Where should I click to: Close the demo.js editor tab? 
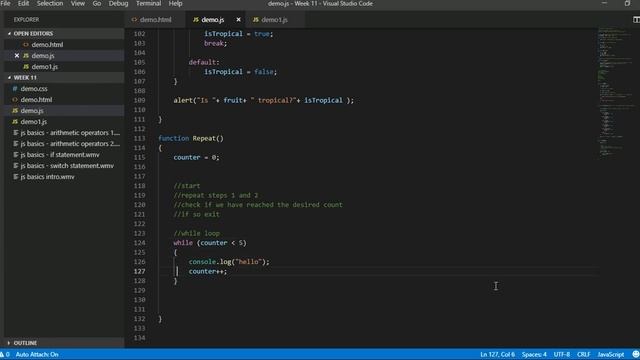[238, 20]
